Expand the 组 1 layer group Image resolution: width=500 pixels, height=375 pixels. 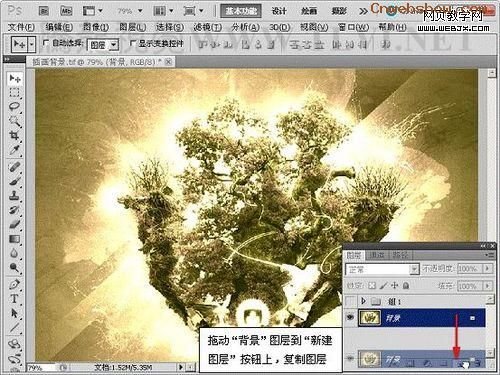click(x=363, y=301)
